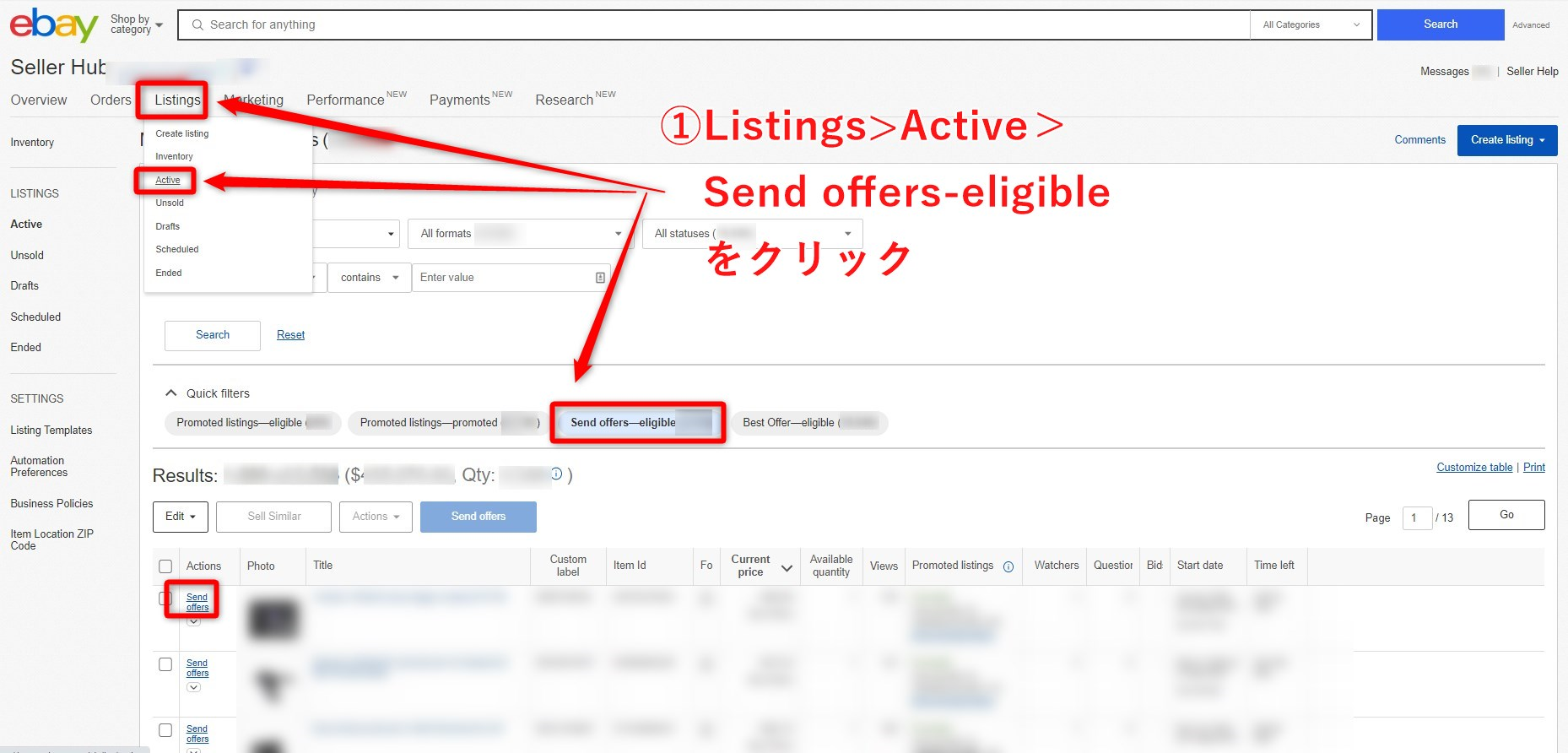Open Messages link
1568x753 pixels.
tap(1444, 72)
